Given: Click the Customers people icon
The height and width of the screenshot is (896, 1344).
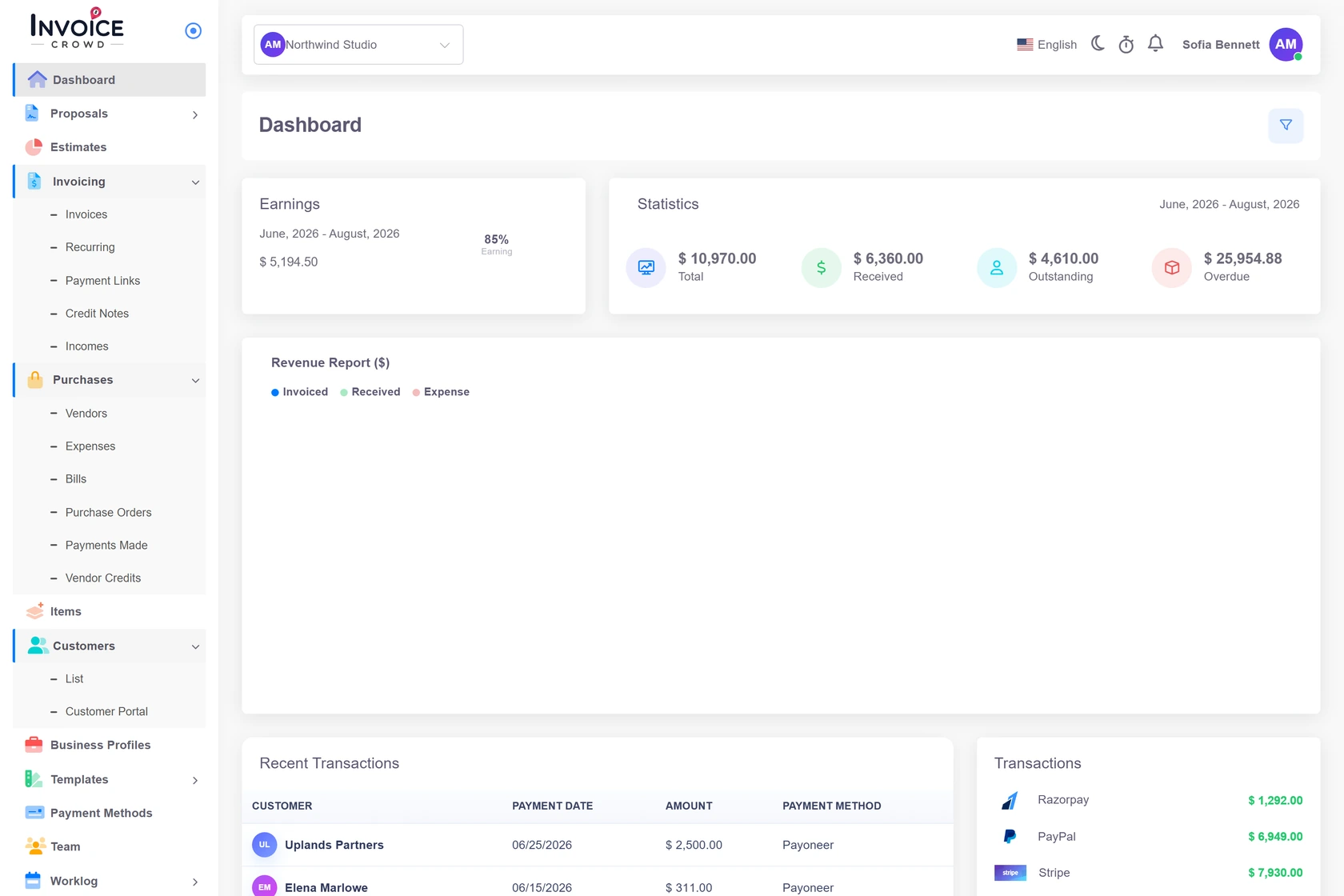Looking at the screenshot, I should [38, 646].
